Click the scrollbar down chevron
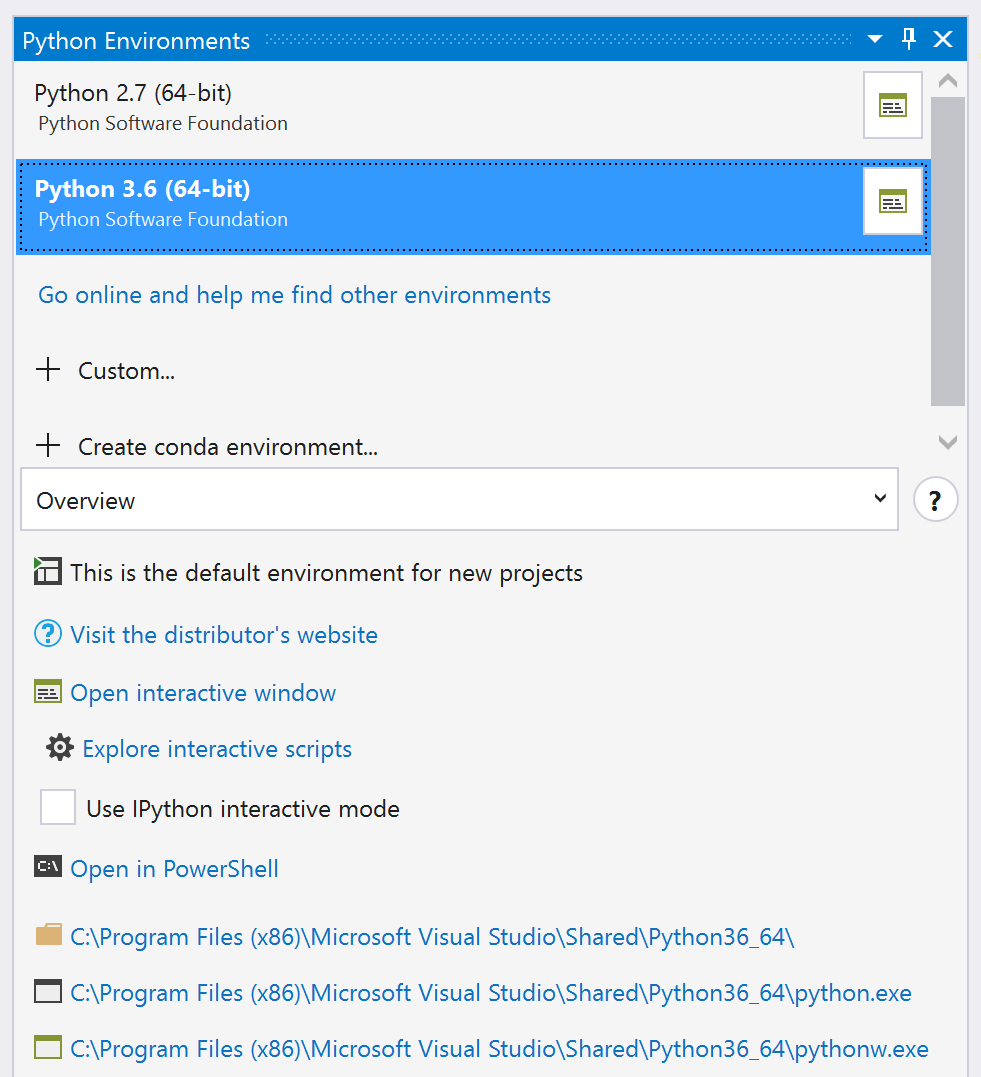Viewport: 981px width, 1077px height. 946,441
